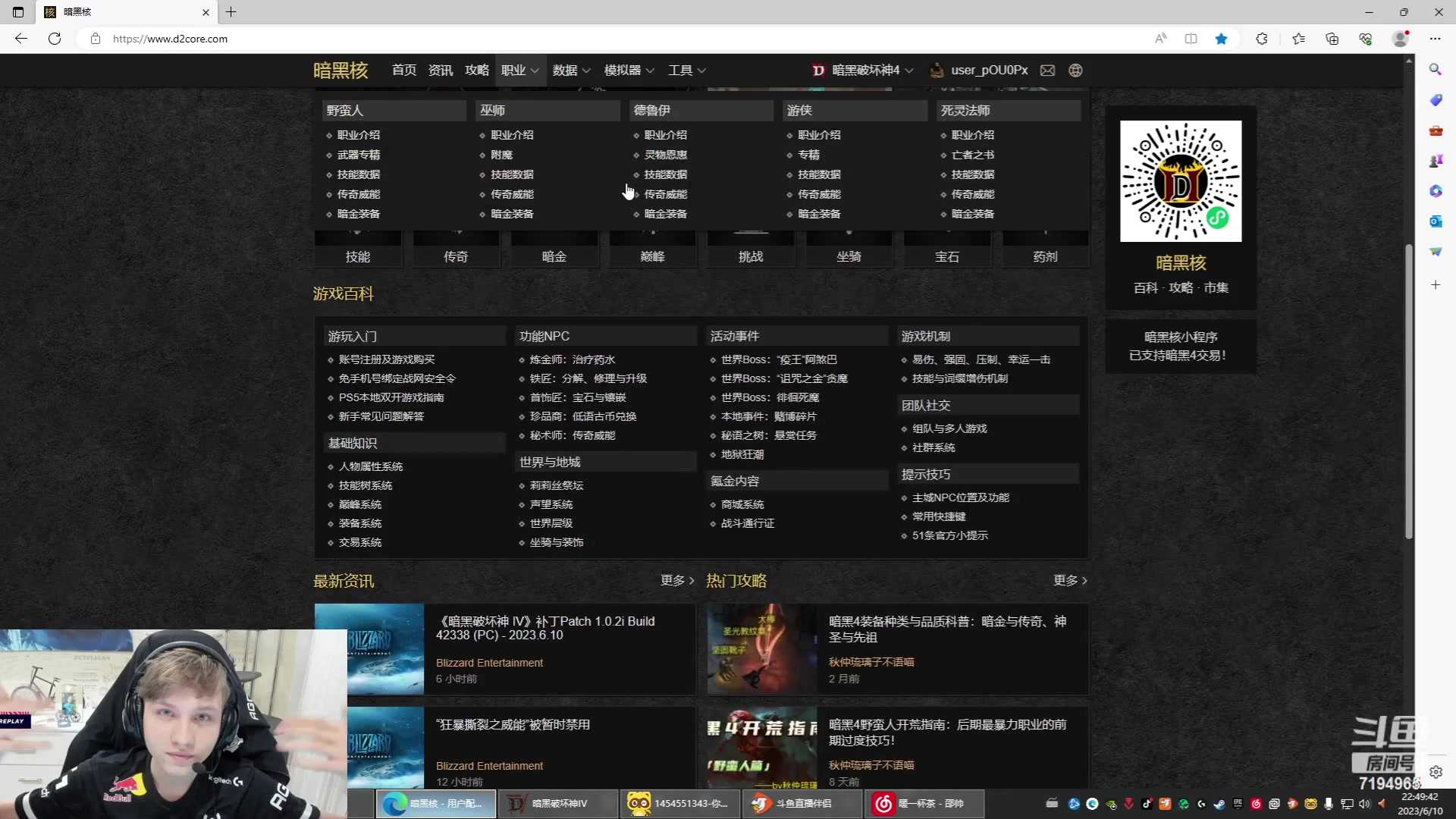Image resolution: width=1456 pixels, height=819 pixels.
Task: Open the favorites list icon
Action: [1298, 39]
